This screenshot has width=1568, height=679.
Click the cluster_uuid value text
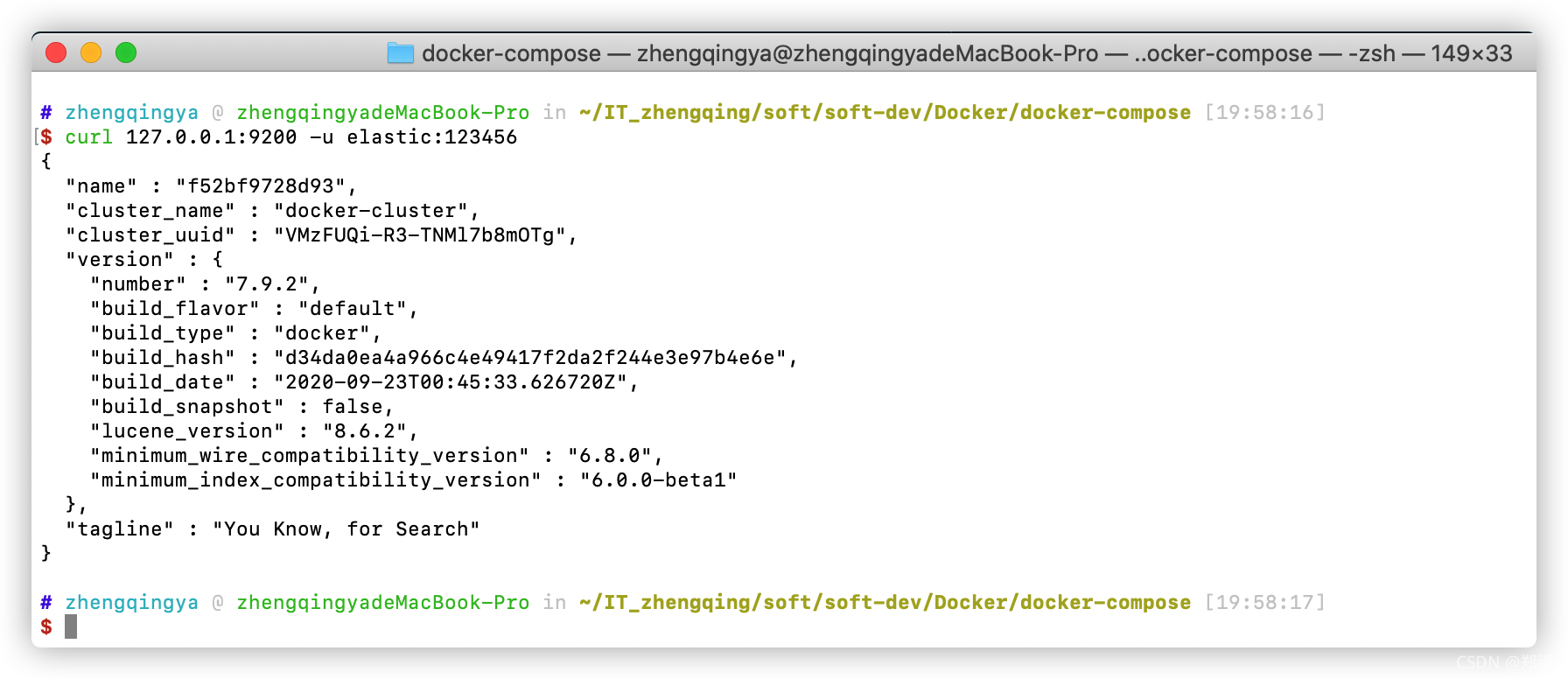click(x=420, y=235)
